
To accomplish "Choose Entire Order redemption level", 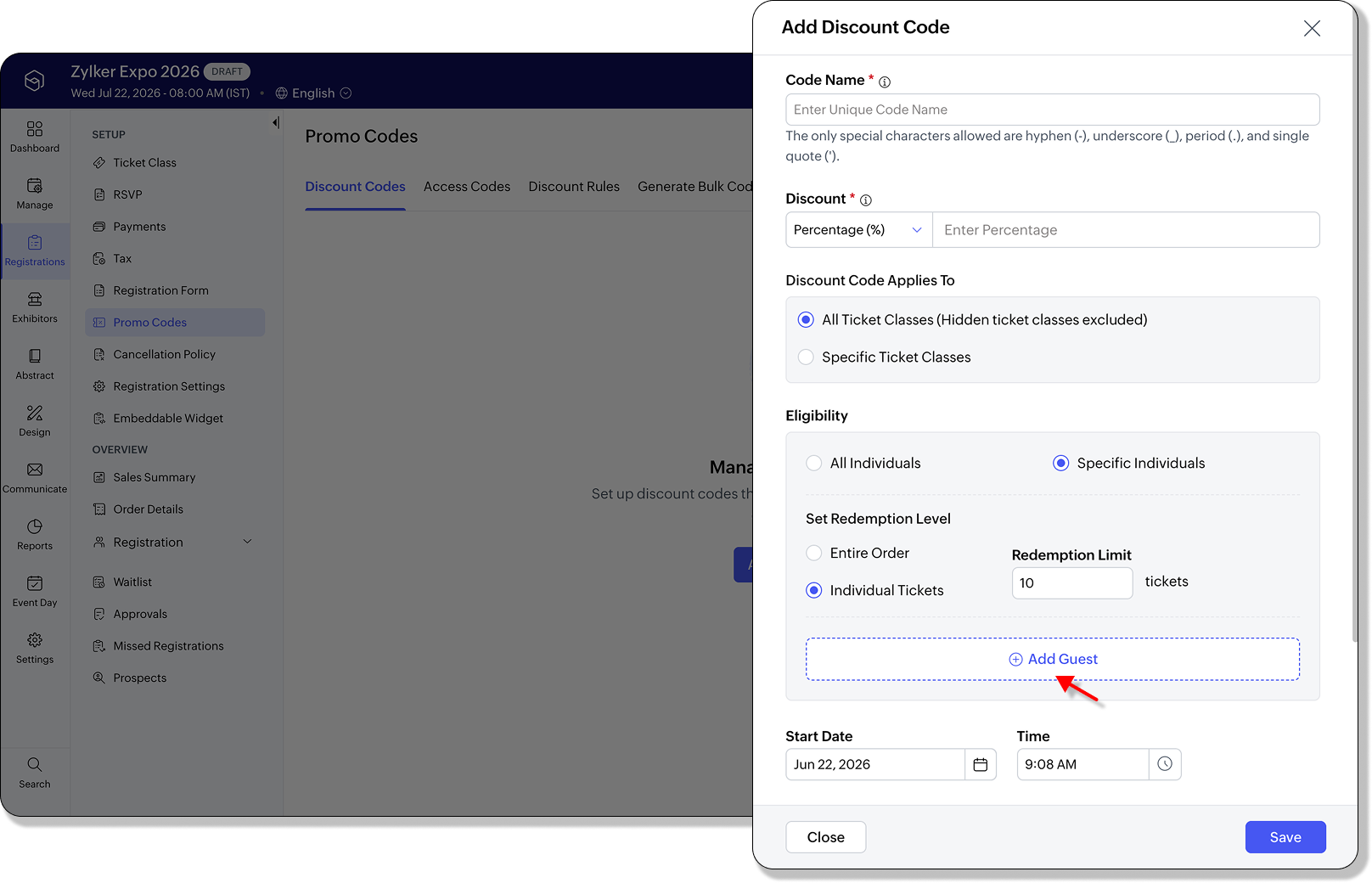I will [x=813, y=554].
